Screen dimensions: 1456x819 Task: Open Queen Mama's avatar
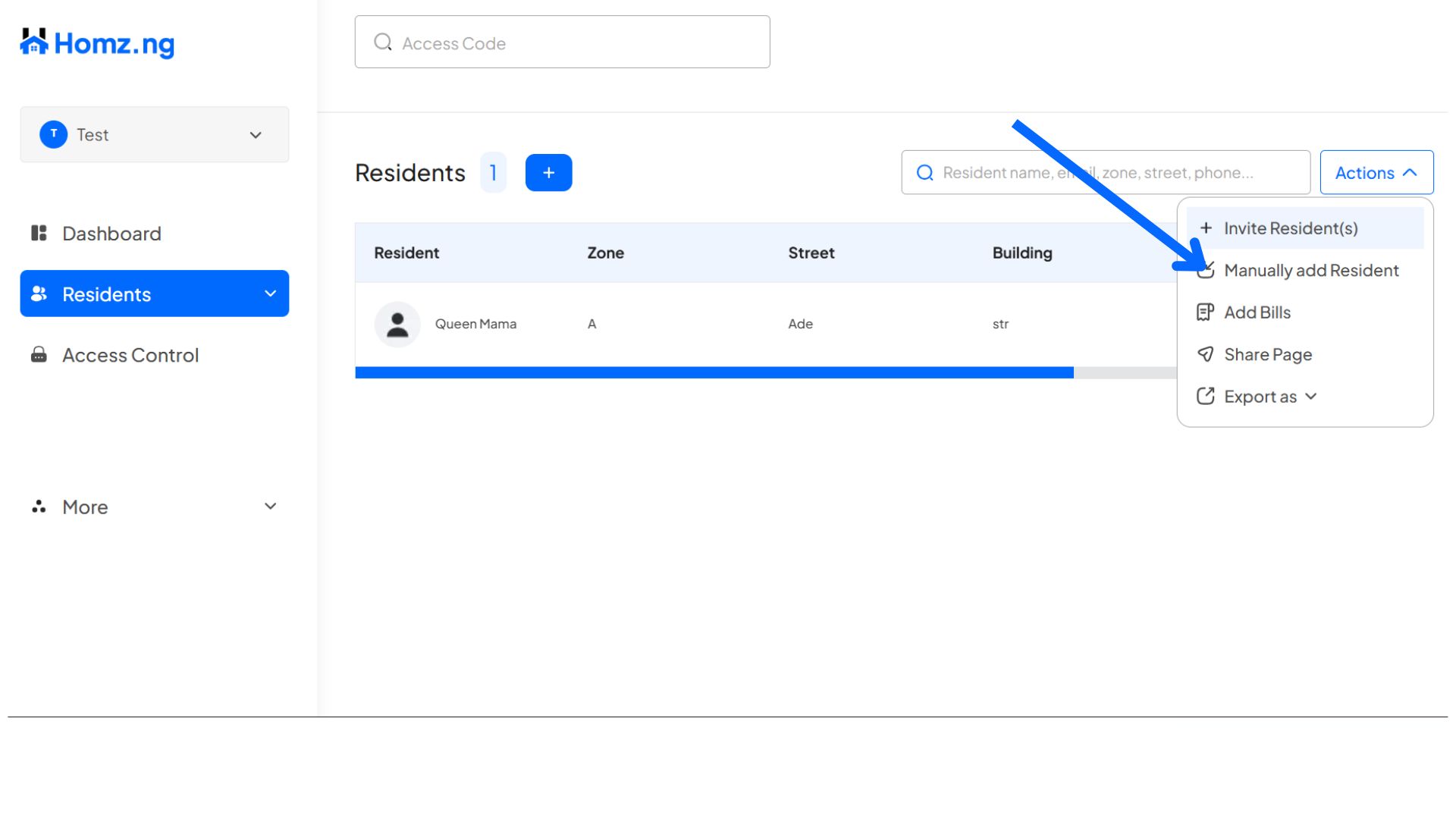pos(397,325)
